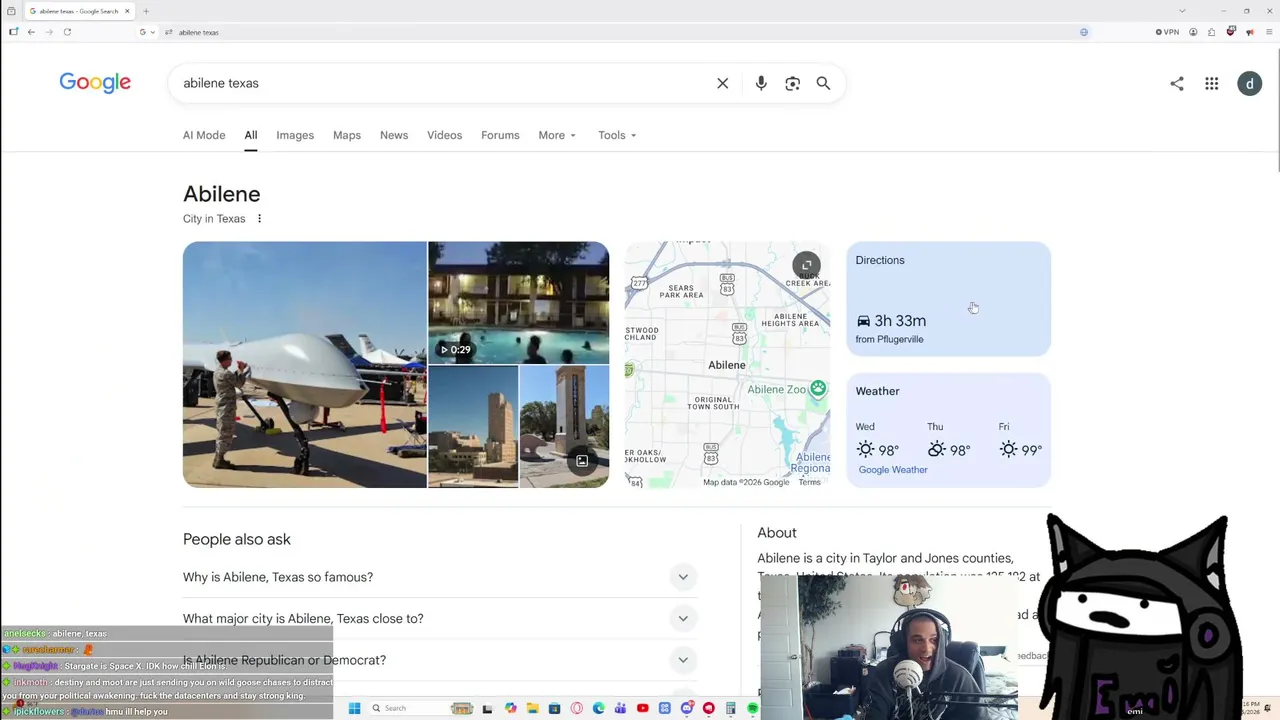The width and height of the screenshot is (1280, 720).
Task: Open Discord from the taskbar
Action: click(686, 709)
